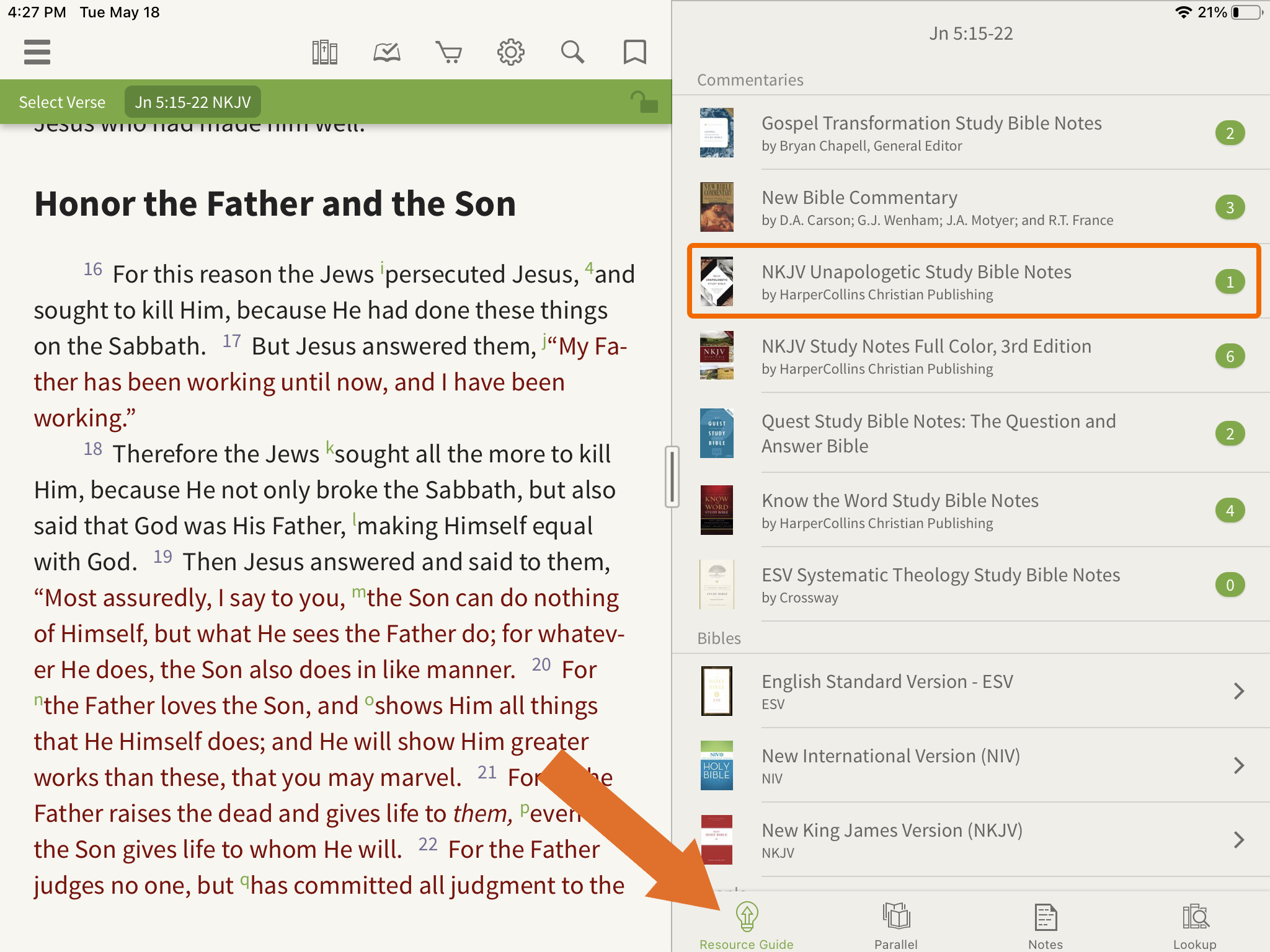The image size is (1270, 952).
Task: Tap Gospel Transformation Study Bible cover thumbnail
Action: [716, 133]
